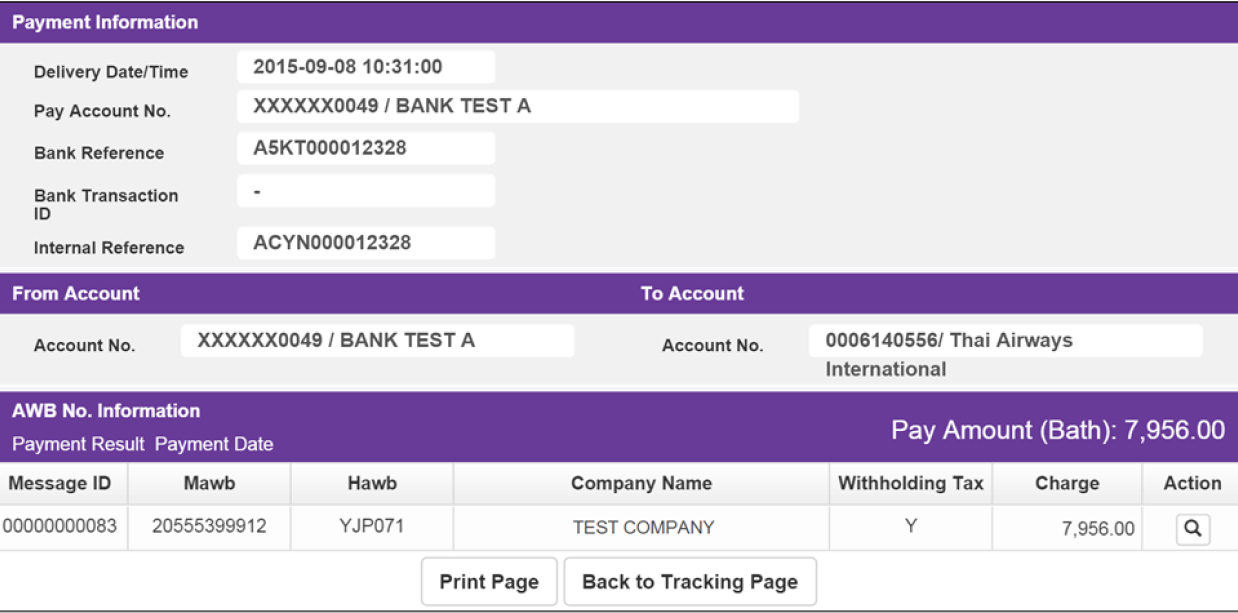The image size is (1238, 613).
Task: Click the To Account number field
Action: pyautogui.click(x=1005, y=341)
